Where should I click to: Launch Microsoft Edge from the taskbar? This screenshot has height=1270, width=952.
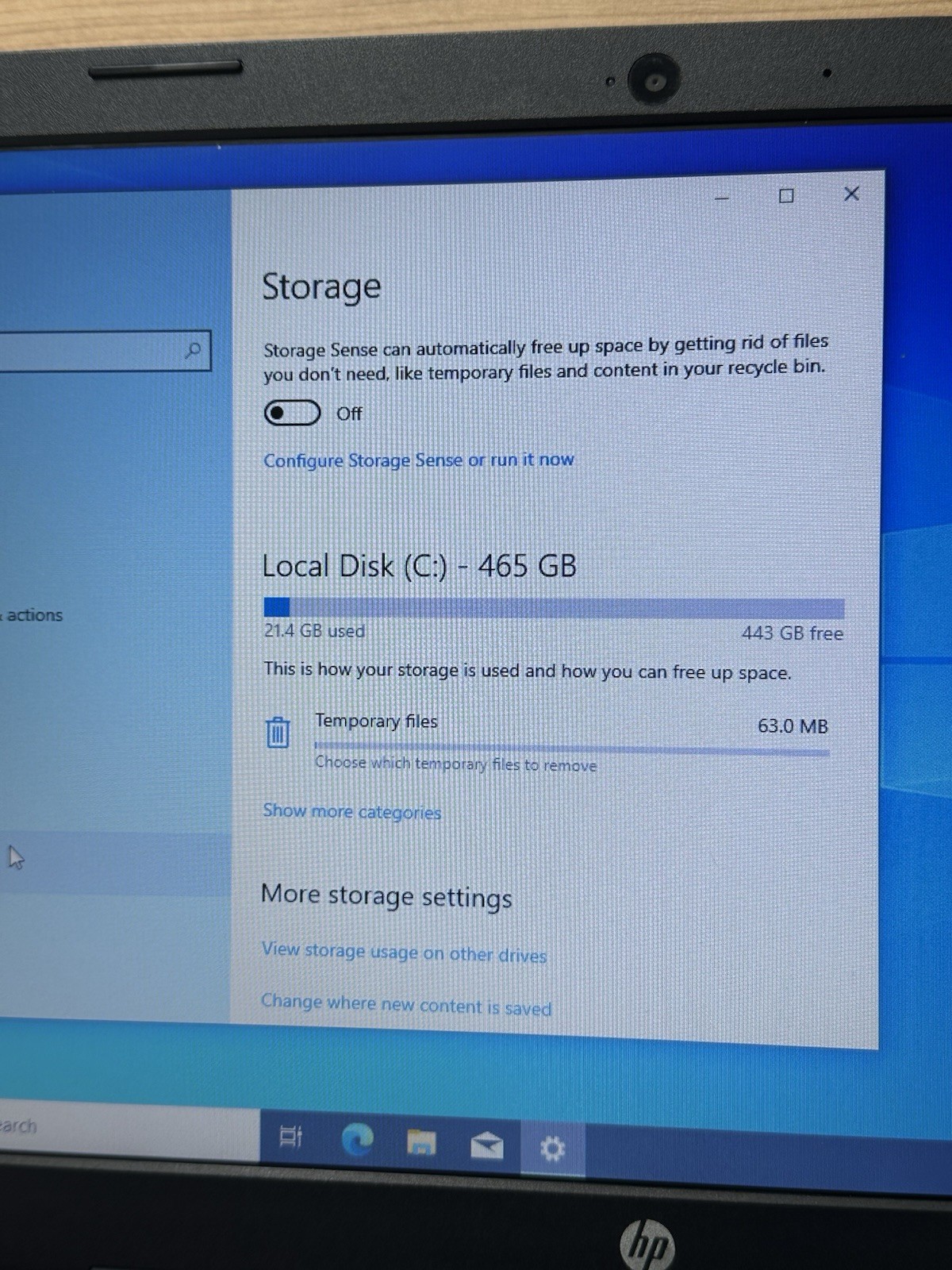coord(357,1141)
